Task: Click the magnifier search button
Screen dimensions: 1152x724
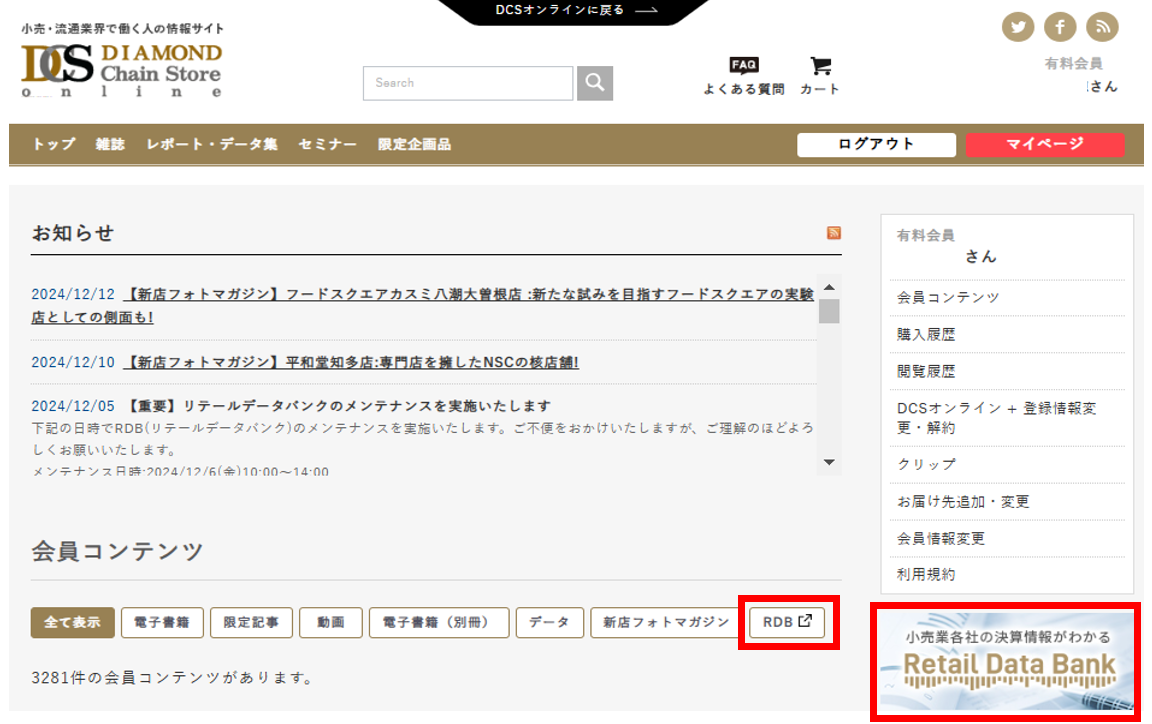Action: pyautogui.click(x=595, y=83)
